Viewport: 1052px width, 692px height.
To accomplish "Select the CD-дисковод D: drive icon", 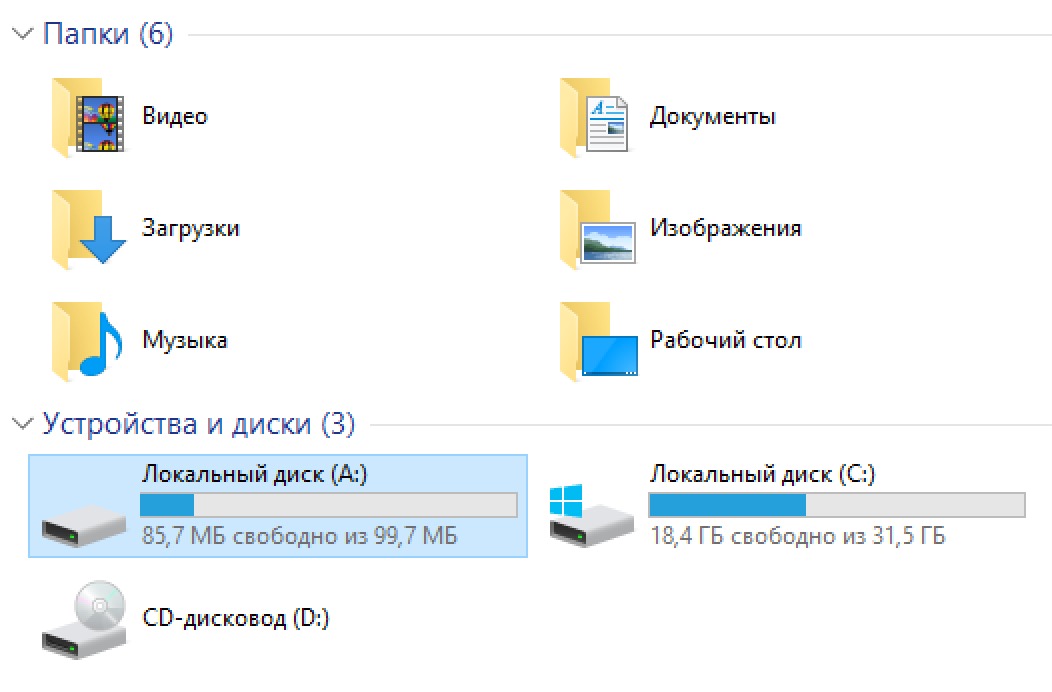I will tap(84, 619).
